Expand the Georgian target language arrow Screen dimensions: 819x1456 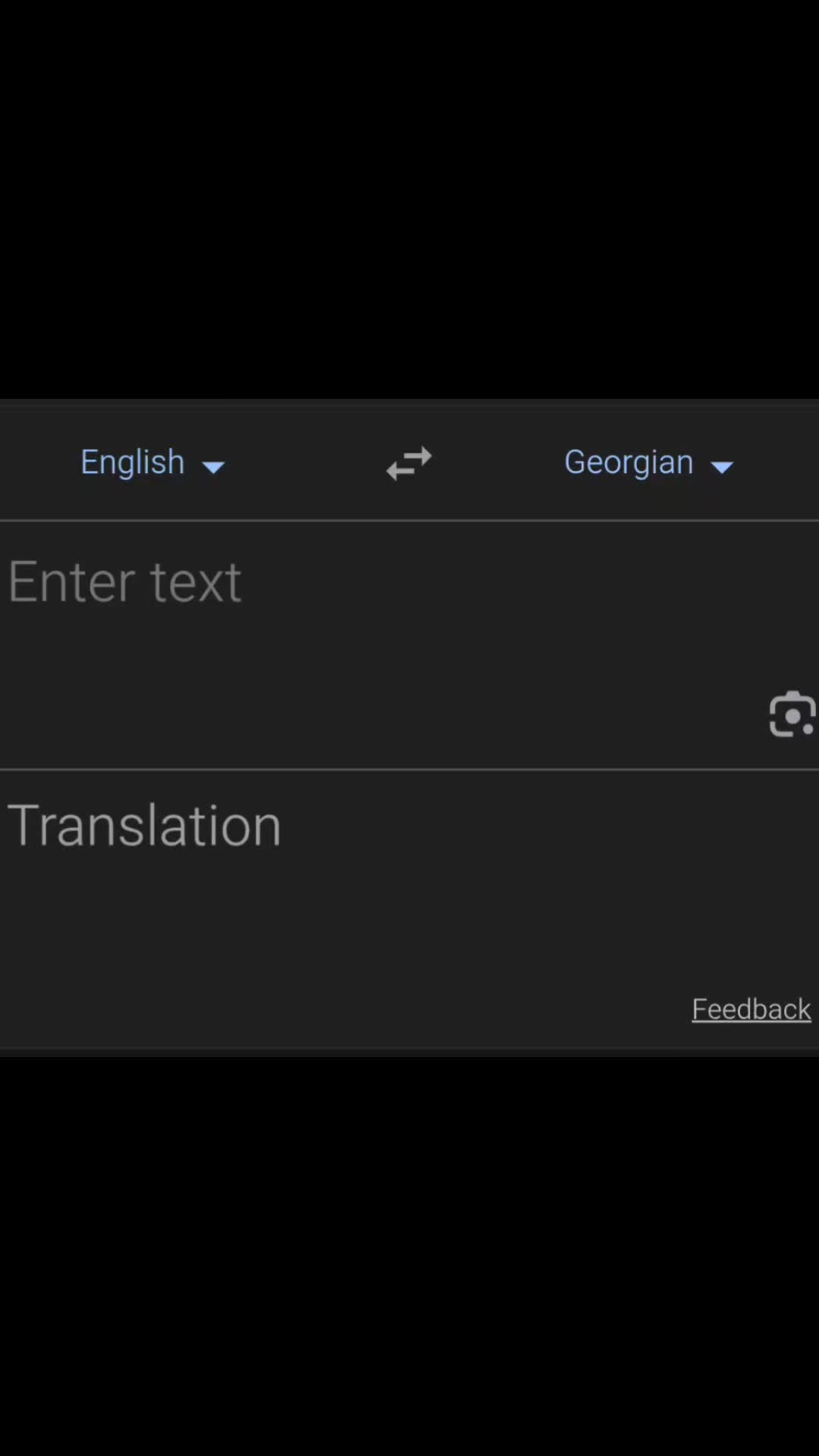click(x=722, y=467)
